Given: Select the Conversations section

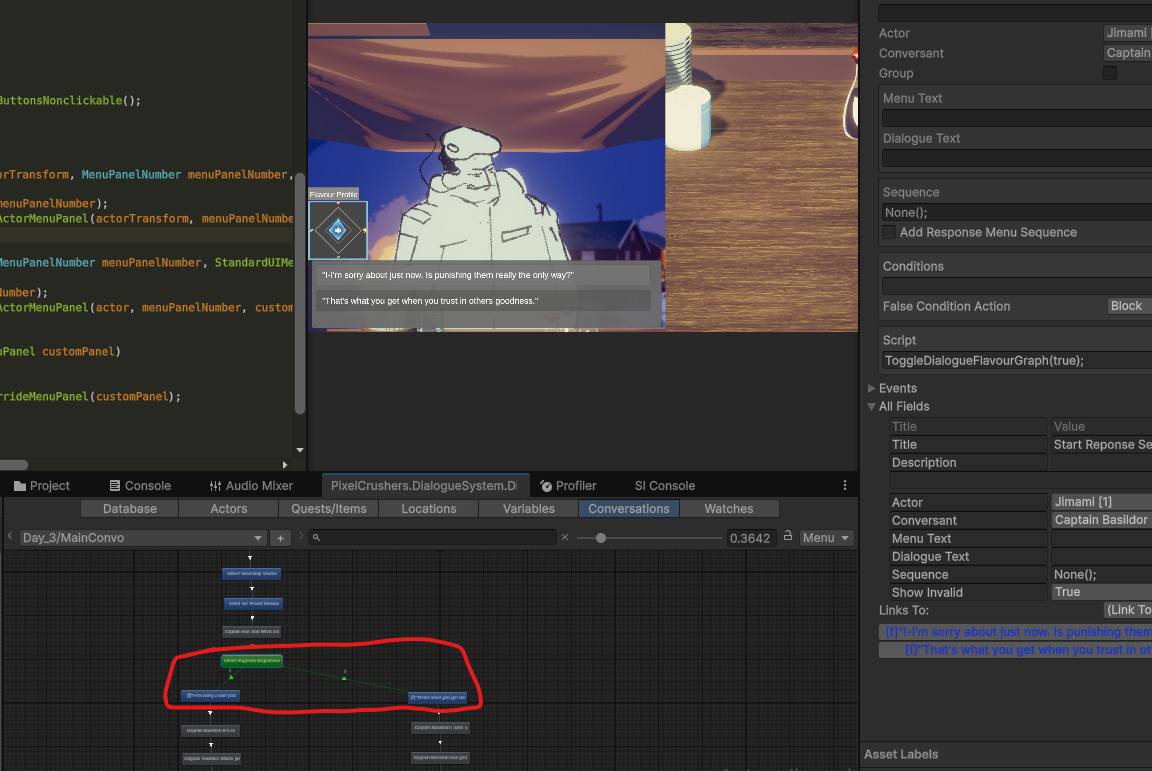Looking at the screenshot, I should pos(629,509).
